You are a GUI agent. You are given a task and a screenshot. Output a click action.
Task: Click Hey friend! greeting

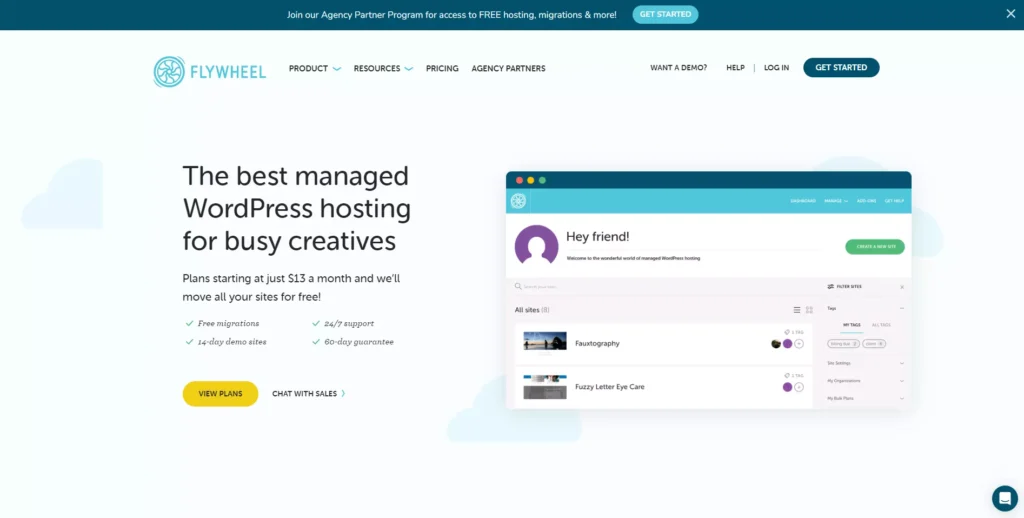coord(598,237)
